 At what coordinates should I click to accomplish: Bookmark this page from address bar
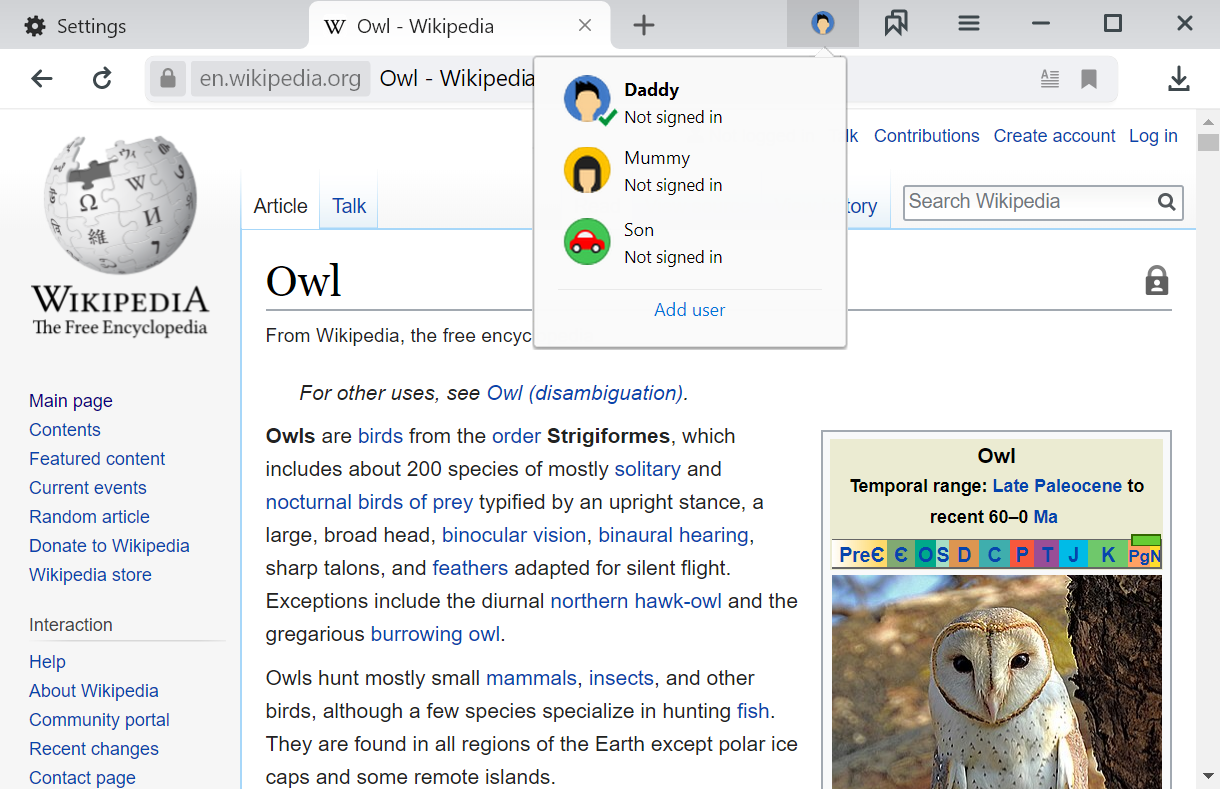tap(1089, 79)
